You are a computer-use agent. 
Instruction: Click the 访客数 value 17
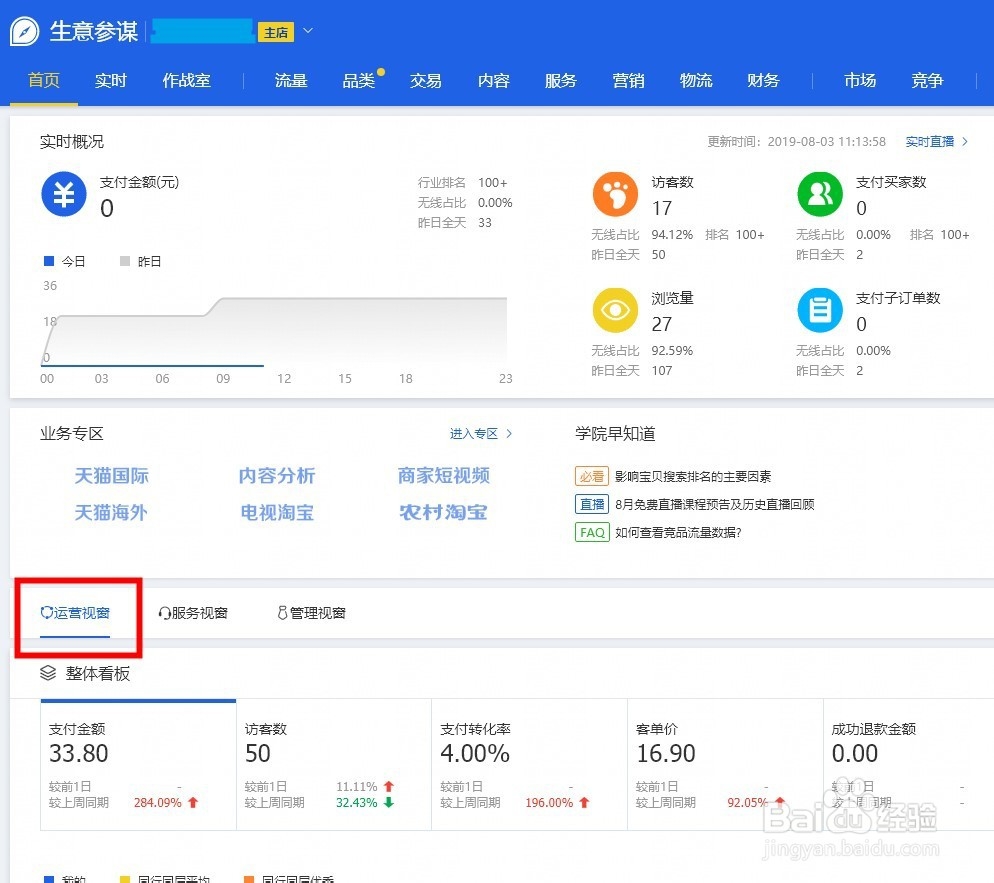click(x=662, y=208)
